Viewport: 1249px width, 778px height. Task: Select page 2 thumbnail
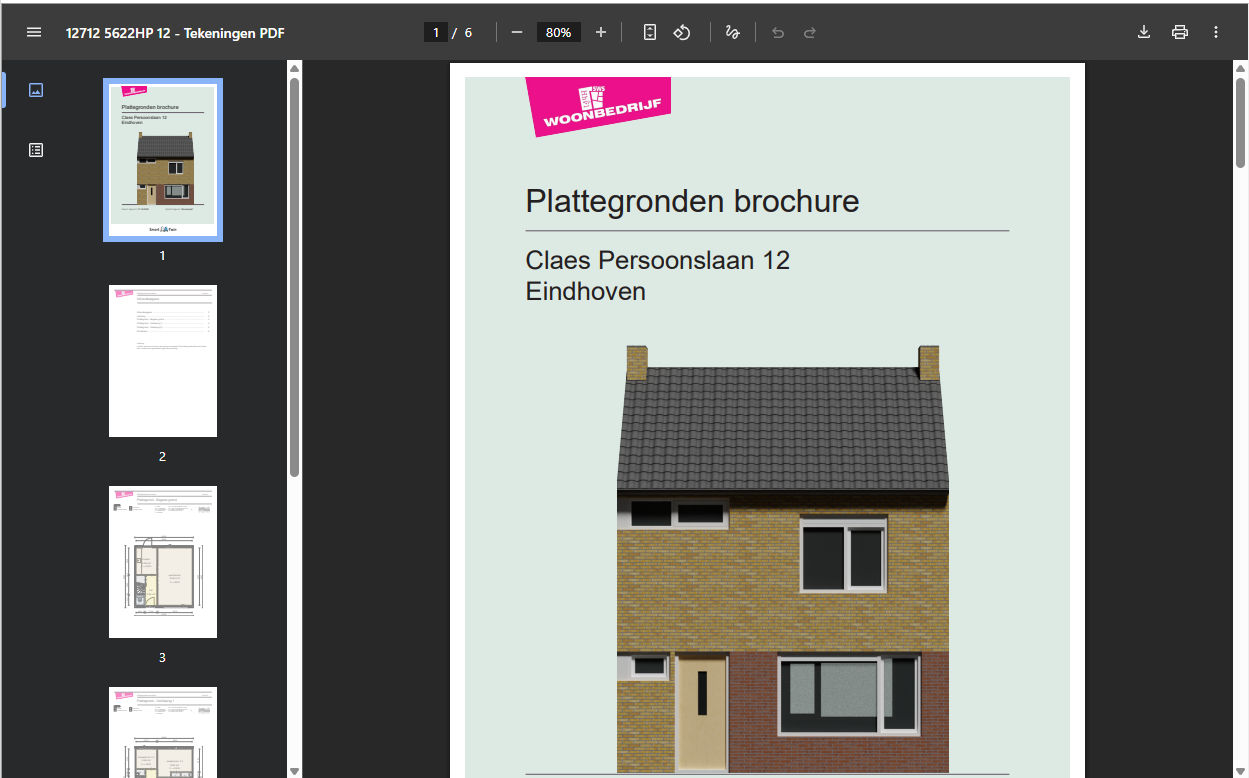(162, 360)
